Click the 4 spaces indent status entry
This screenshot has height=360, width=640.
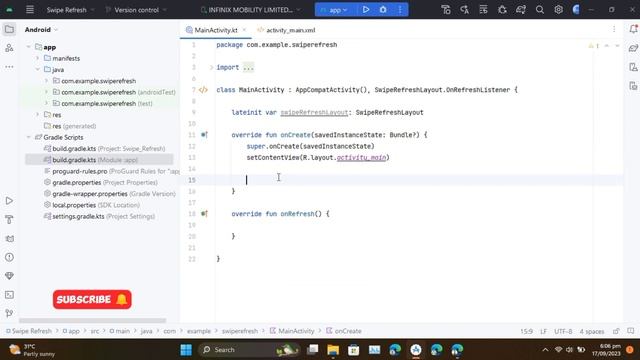[592, 331]
